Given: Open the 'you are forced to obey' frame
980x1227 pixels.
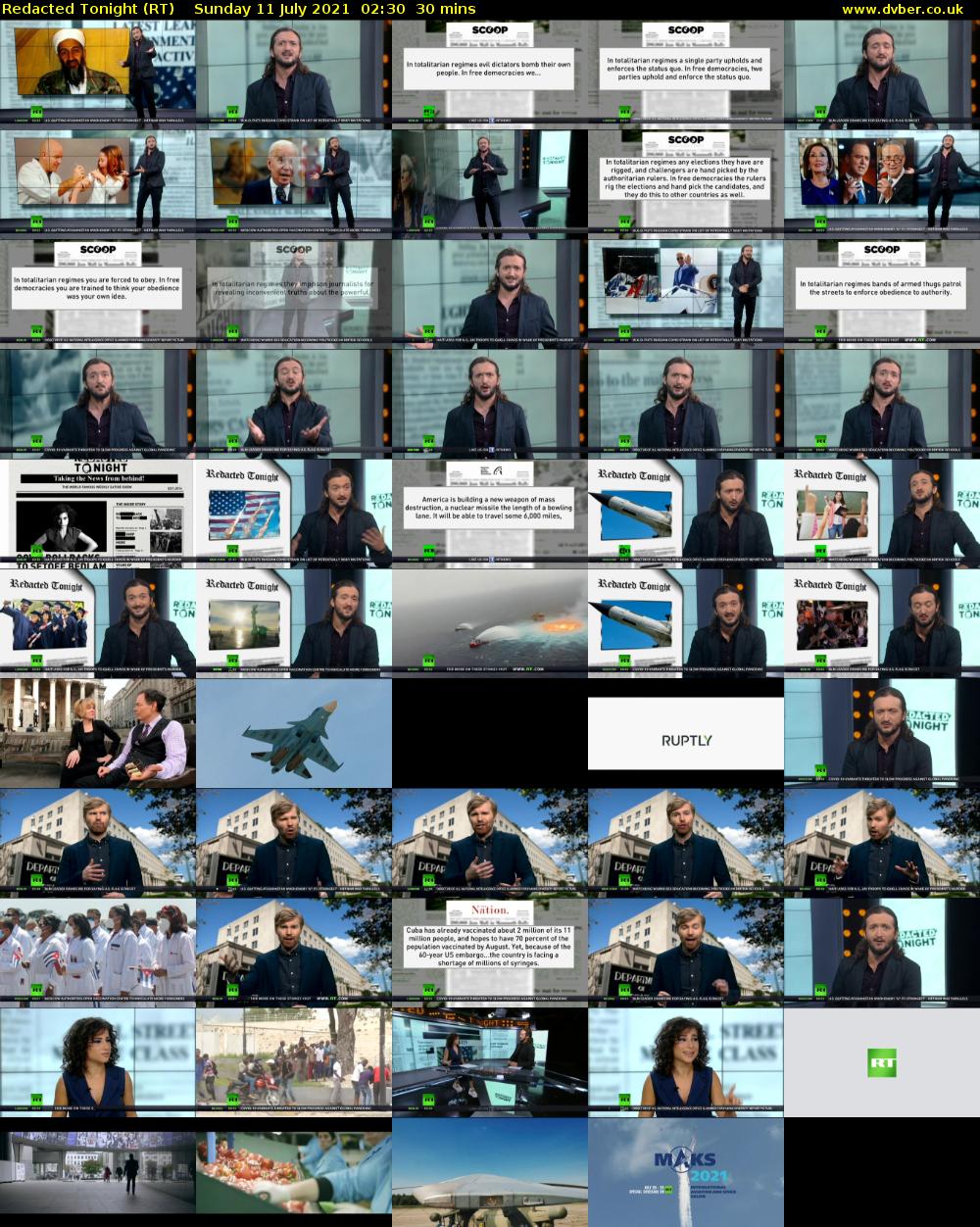Looking at the screenshot, I should pyautogui.click(x=98, y=294).
